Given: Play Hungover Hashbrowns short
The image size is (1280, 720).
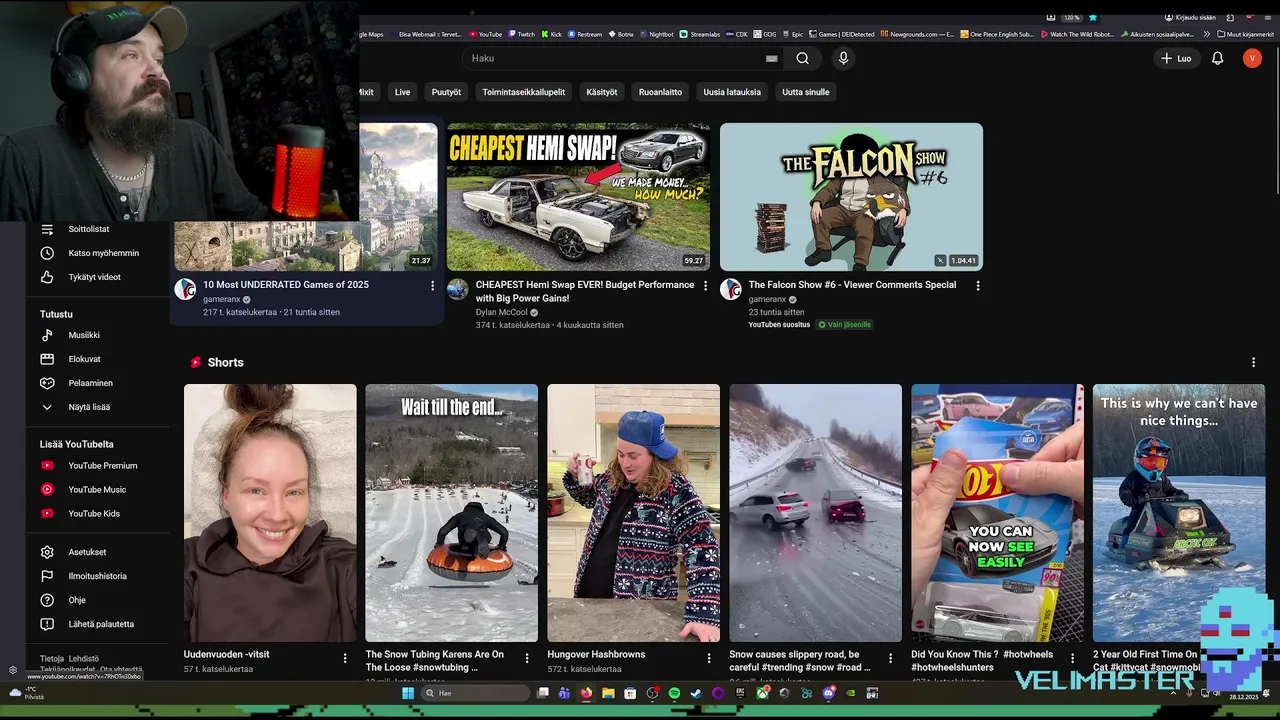Looking at the screenshot, I should click(x=633, y=513).
